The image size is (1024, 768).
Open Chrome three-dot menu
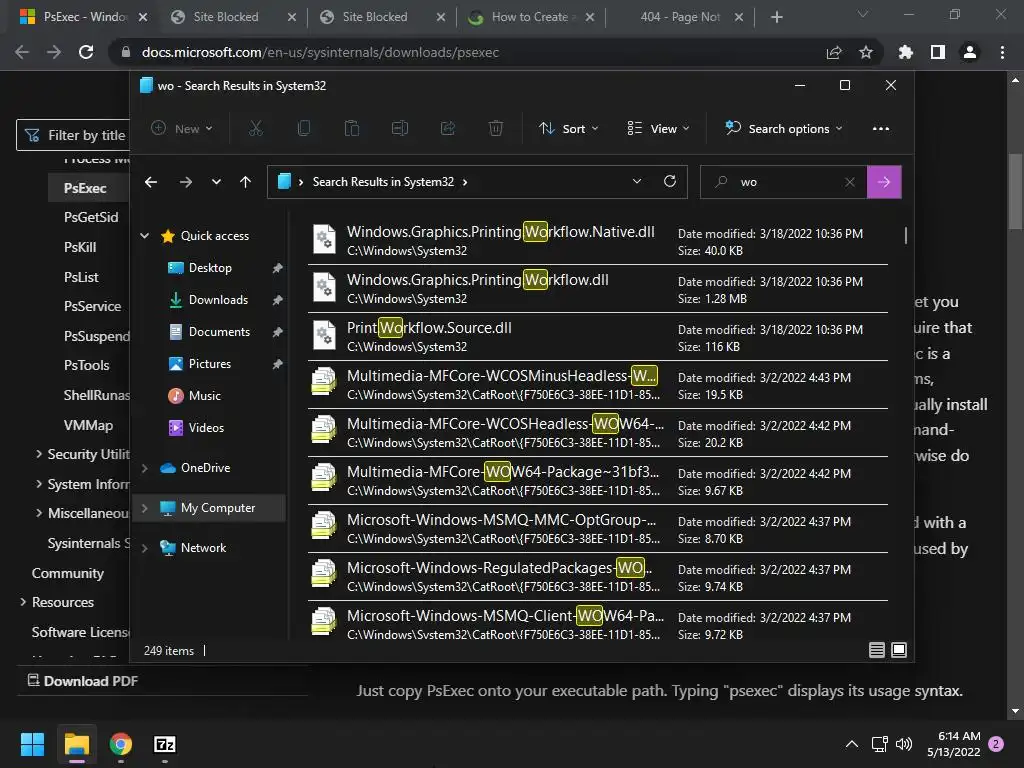1002,52
